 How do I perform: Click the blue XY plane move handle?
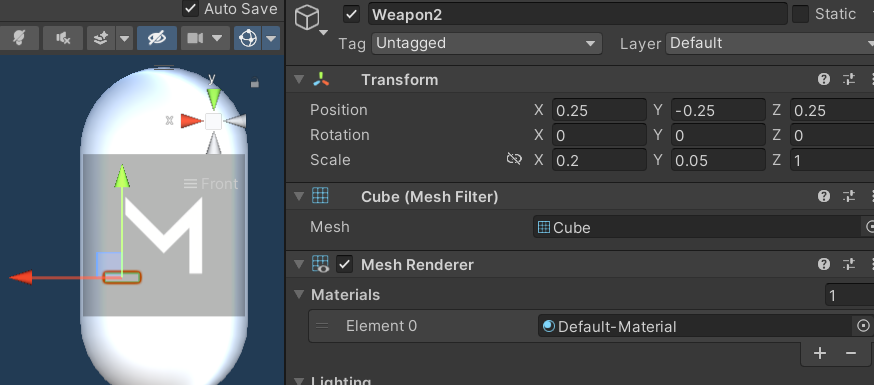[x=109, y=263]
